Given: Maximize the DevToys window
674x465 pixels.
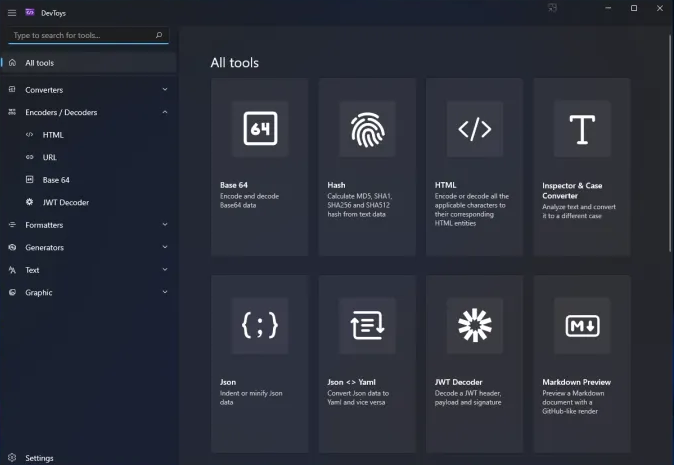Looking at the screenshot, I should pyautogui.click(x=634, y=8).
